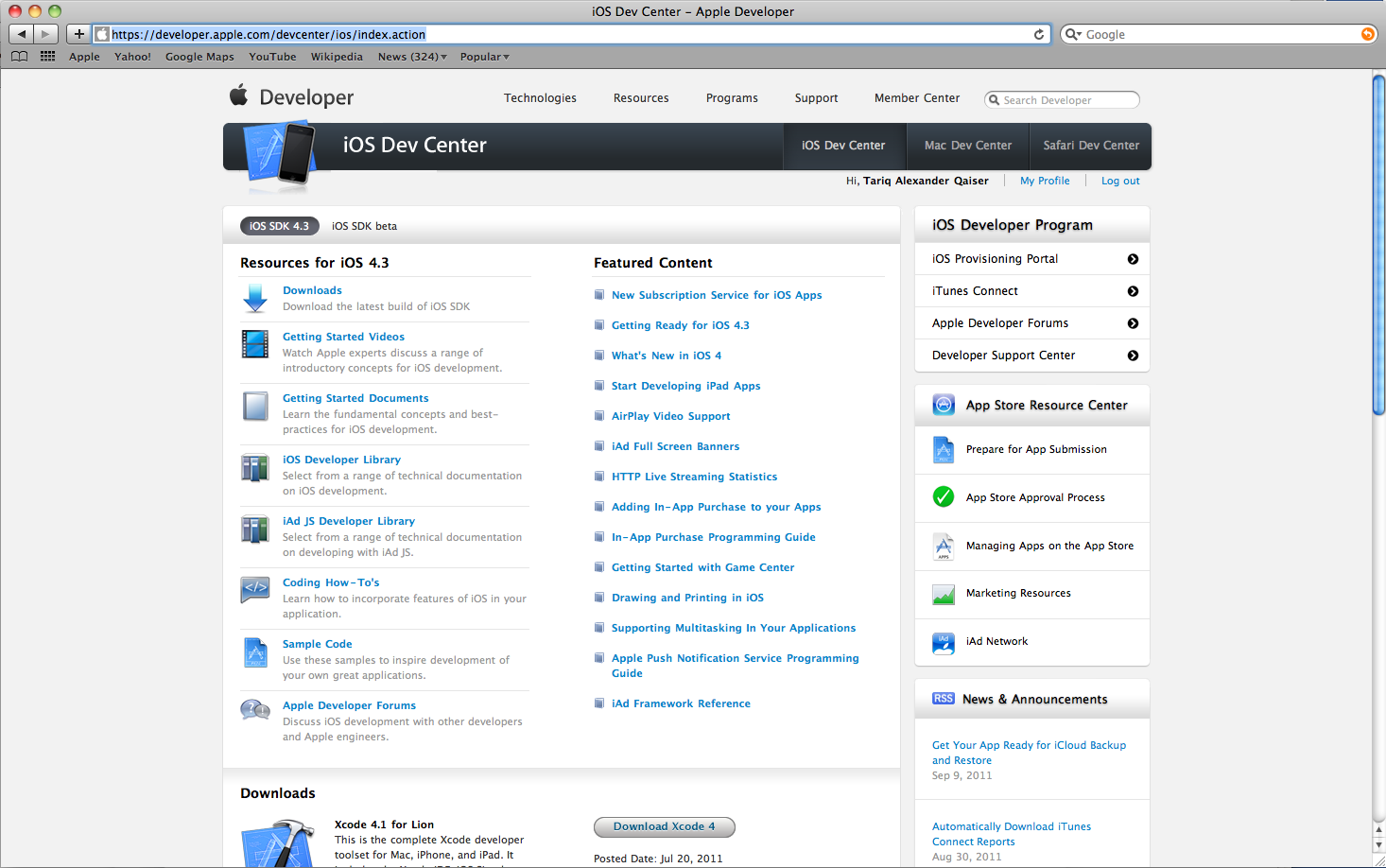Switch to the iOS SDK beta option

pyautogui.click(x=364, y=226)
